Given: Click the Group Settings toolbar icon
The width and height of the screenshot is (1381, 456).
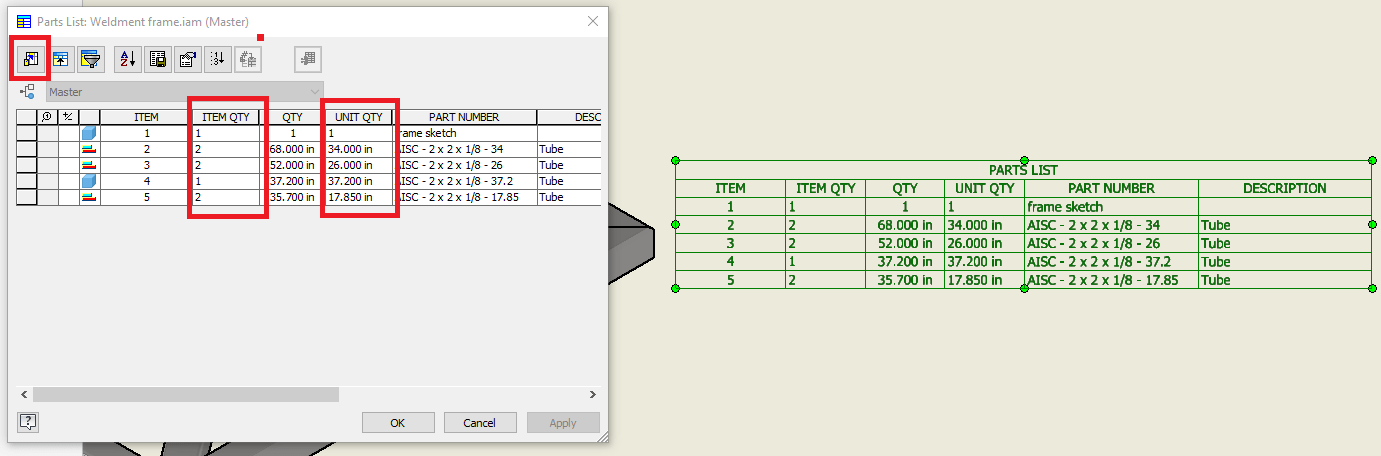Looking at the screenshot, I should click(x=61, y=59).
